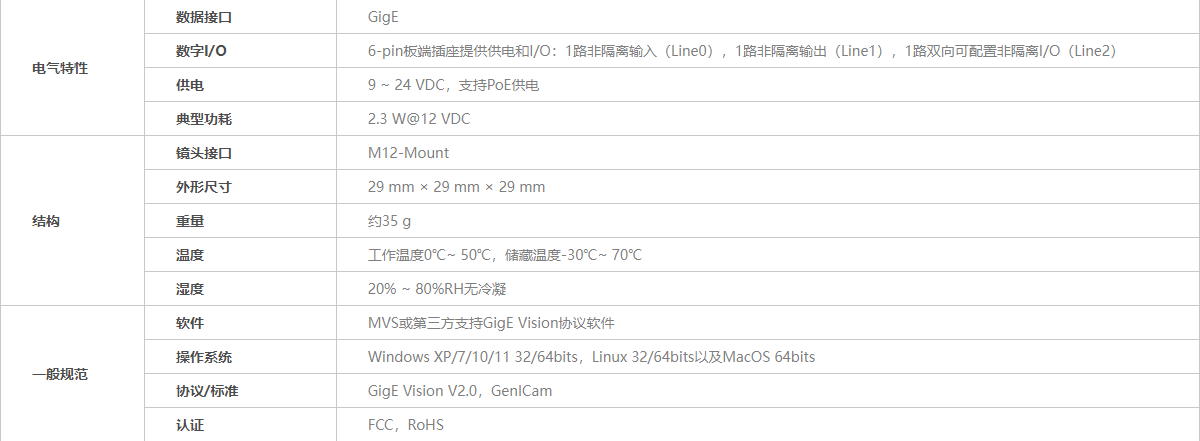Click the 数据接口 row label
Viewport: 1200px width, 441px height.
pyautogui.click(x=204, y=17)
